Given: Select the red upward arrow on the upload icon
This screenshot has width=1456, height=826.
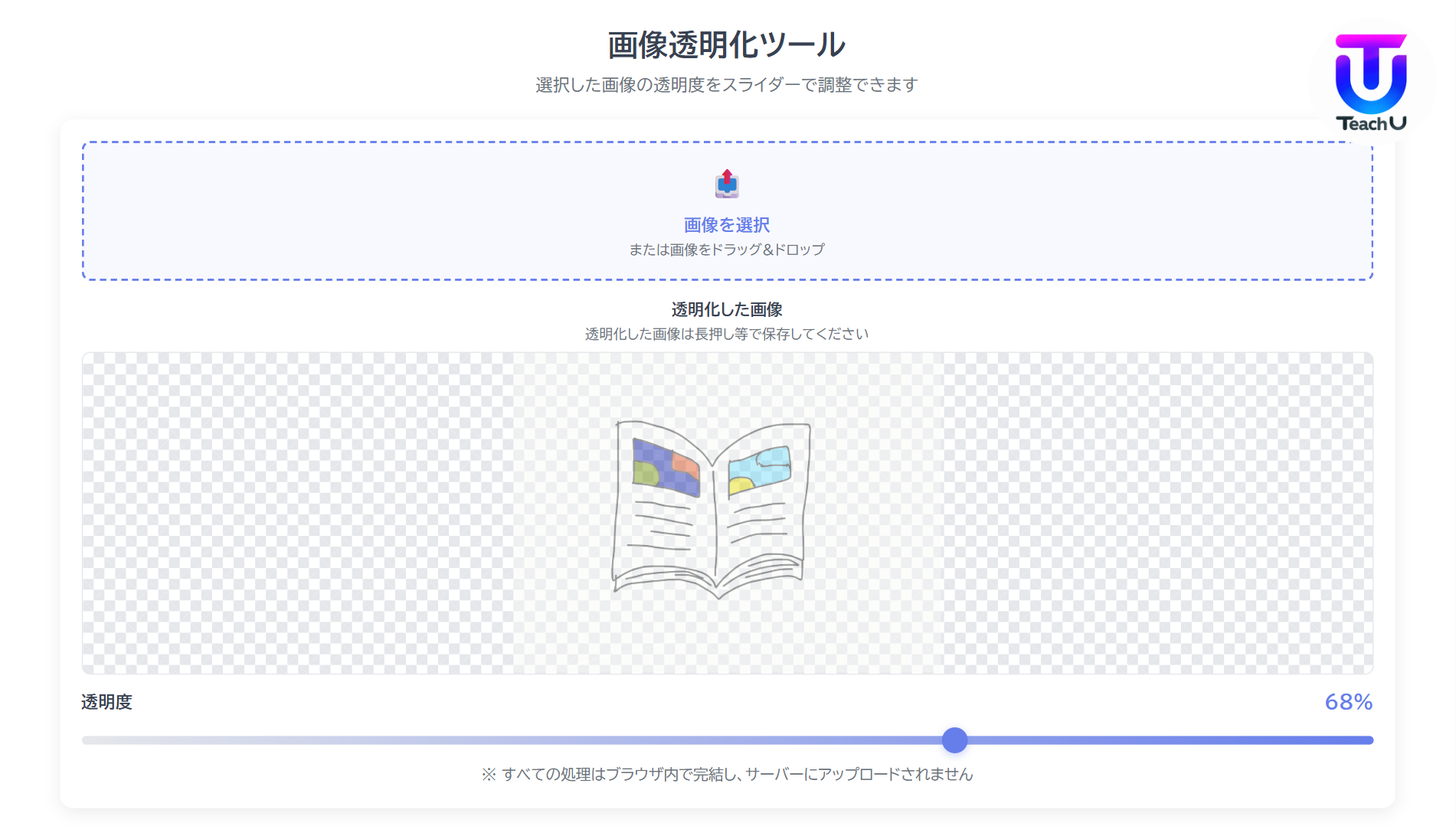Looking at the screenshot, I should [x=725, y=177].
